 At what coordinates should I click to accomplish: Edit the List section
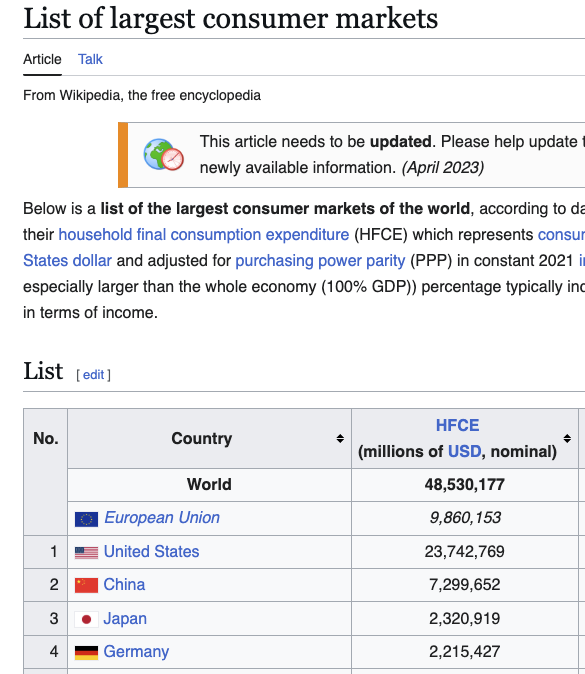point(93,375)
